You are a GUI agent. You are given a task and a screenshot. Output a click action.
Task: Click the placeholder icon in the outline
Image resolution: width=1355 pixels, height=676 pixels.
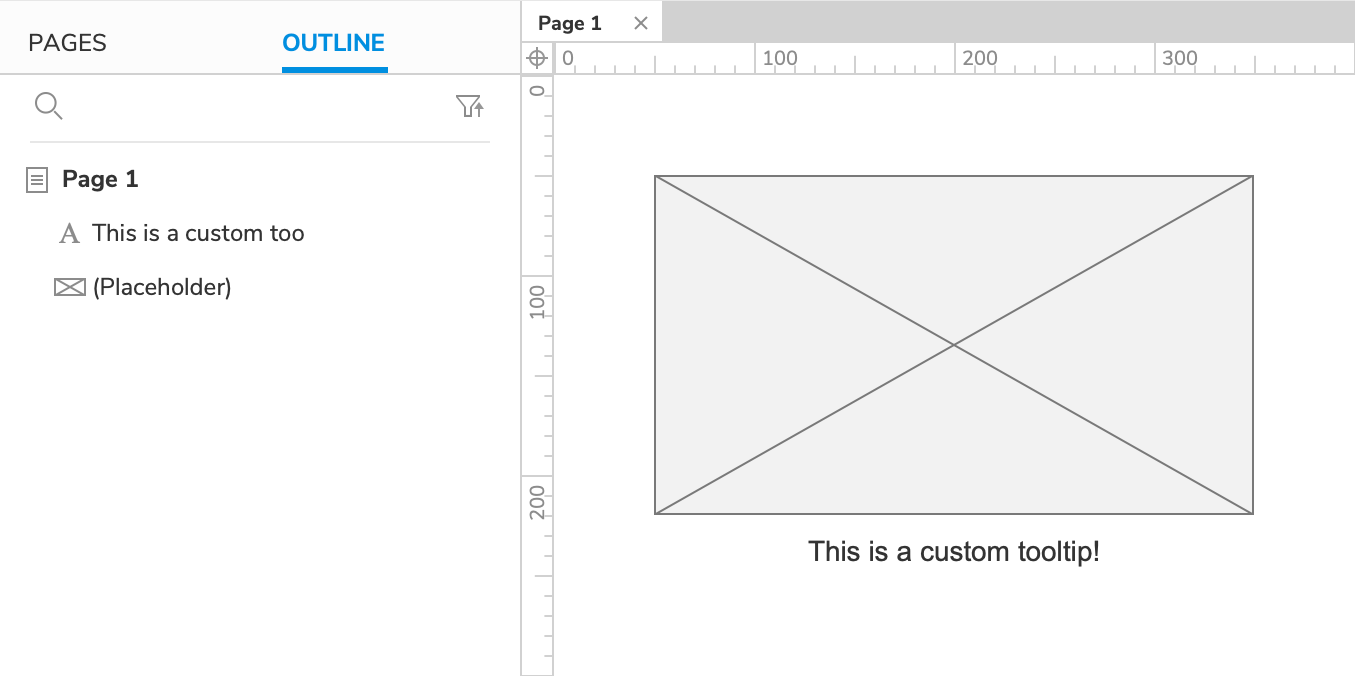pos(69,288)
